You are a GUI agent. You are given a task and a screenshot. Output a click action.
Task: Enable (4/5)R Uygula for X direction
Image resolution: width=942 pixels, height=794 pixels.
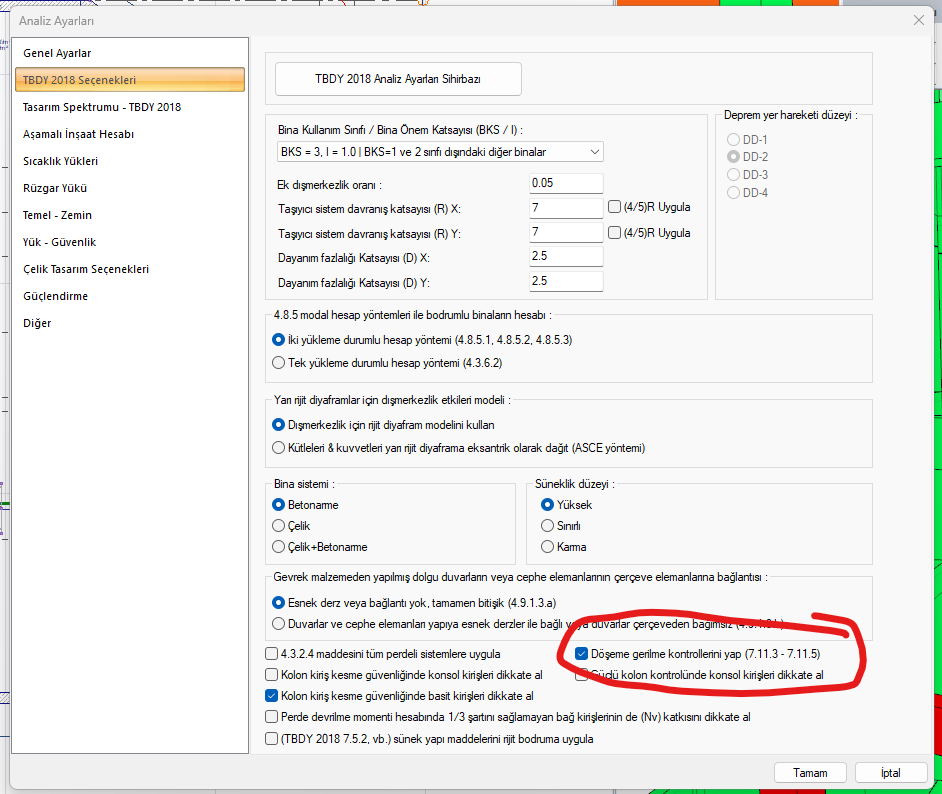coord(615,207)
